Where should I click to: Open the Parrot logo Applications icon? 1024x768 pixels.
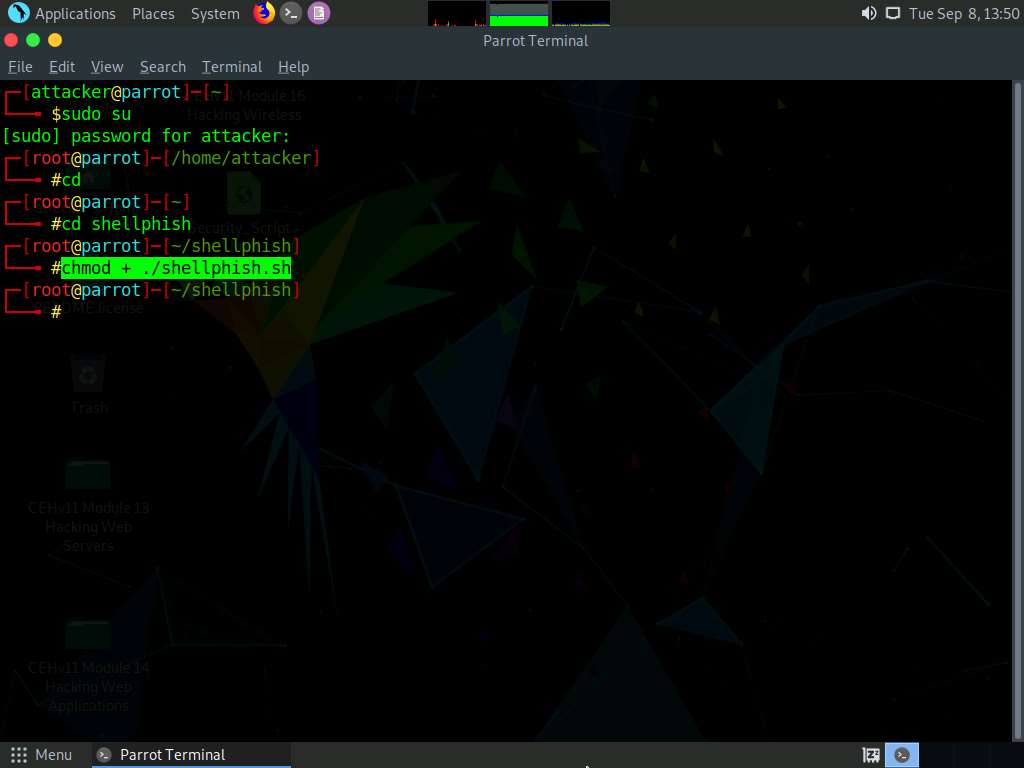pyautogui.click(x=18, y=13)
